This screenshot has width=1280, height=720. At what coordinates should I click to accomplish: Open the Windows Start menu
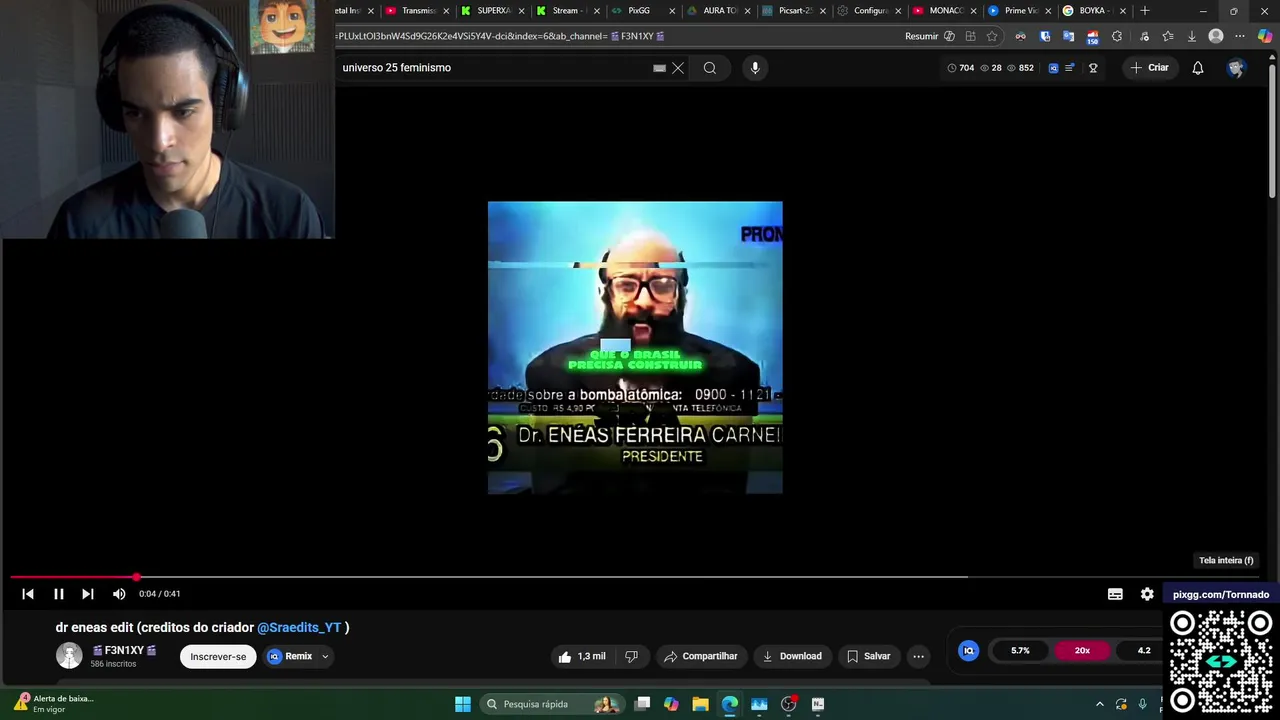[463, 704]
